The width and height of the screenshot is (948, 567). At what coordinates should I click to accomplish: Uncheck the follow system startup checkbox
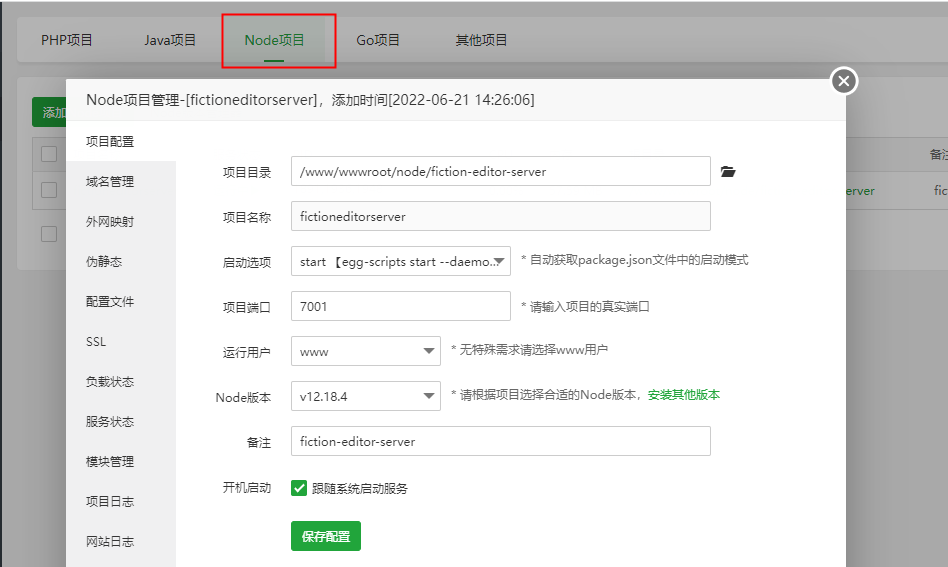[299, 488]
